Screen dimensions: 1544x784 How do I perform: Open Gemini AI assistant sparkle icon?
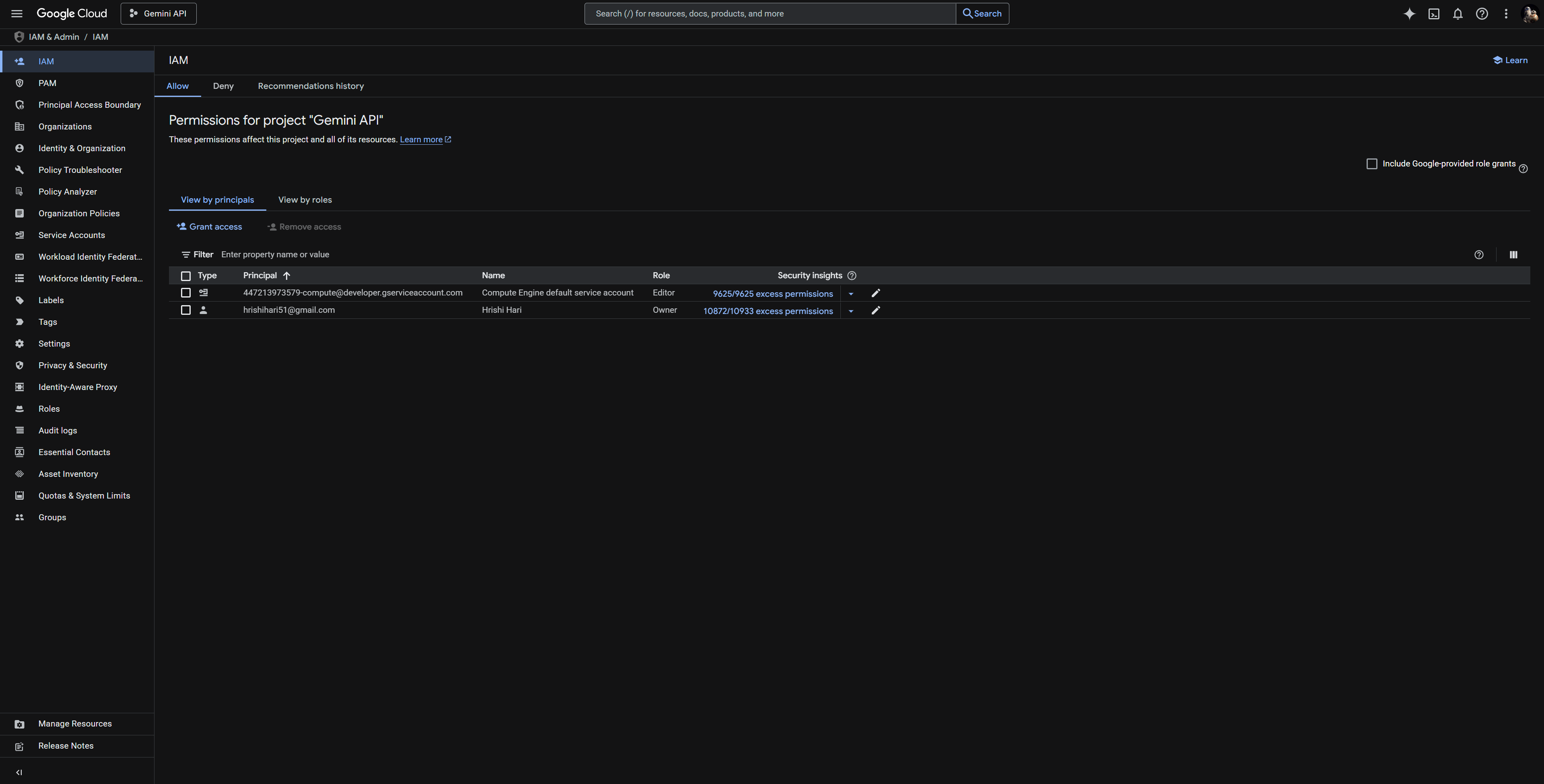[1409, 14]
